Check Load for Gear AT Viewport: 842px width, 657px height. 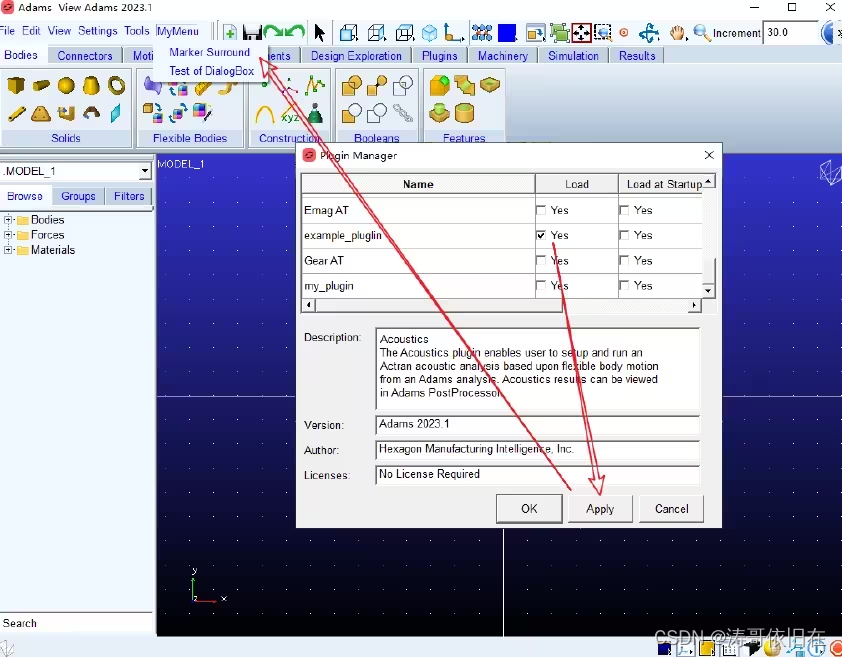click(541, 261)
